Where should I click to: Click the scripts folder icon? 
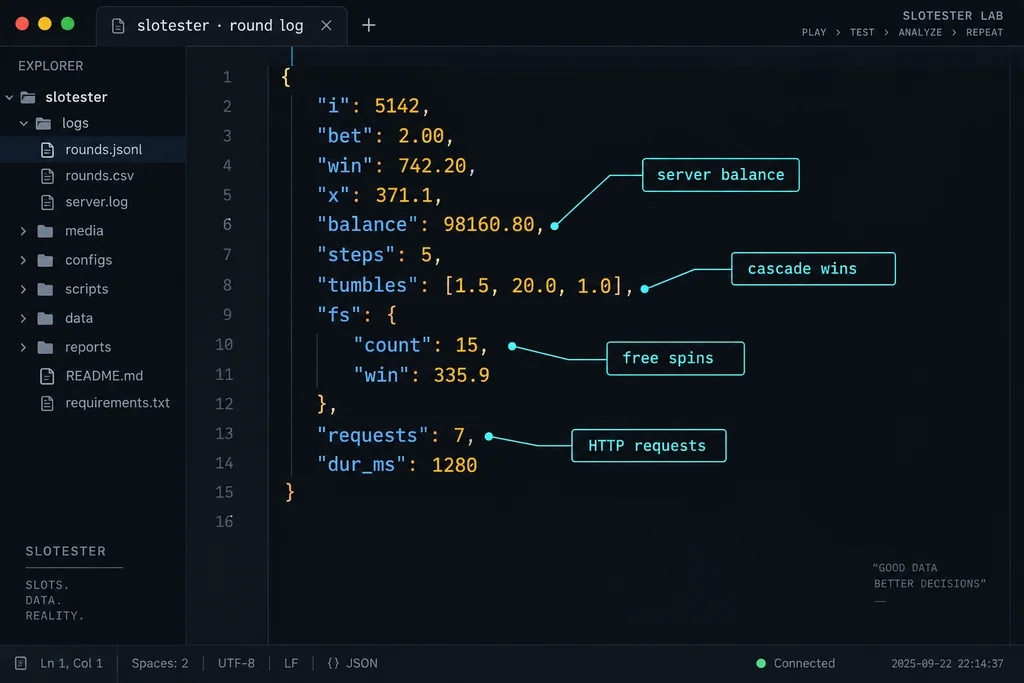(x=45, y=289)
